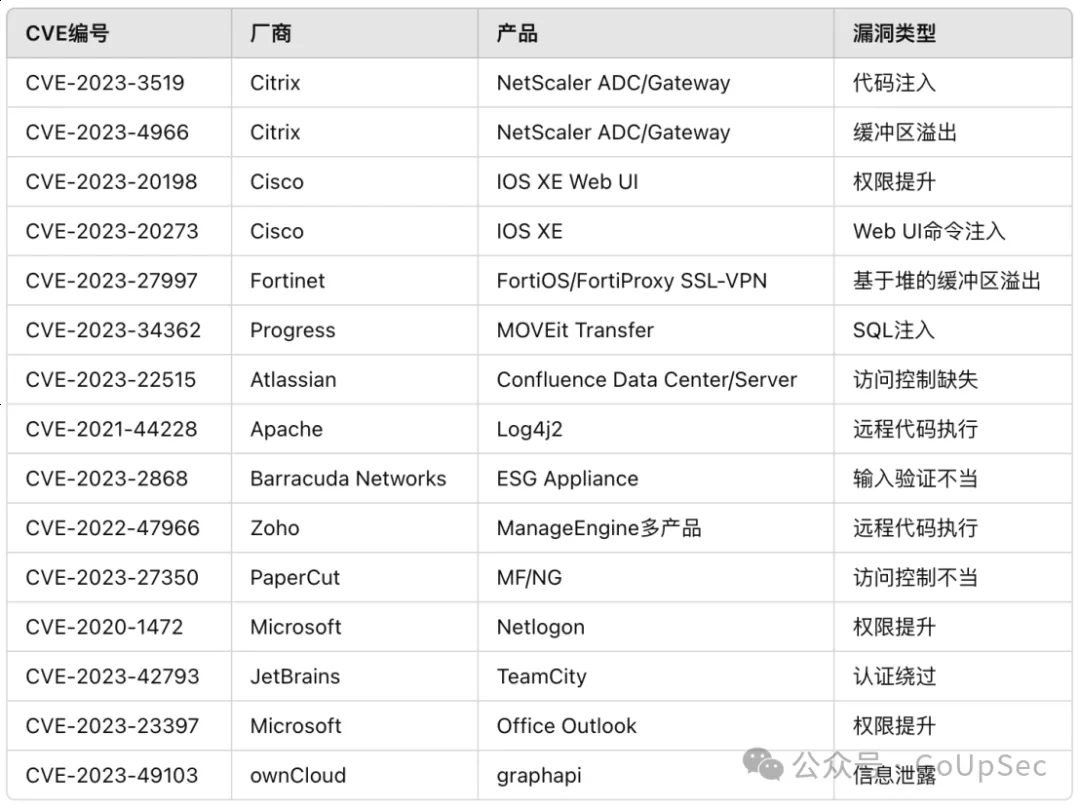Select the CVE-2020-1472 cell
Screen dimensions: 1080x808
click(x=104, y=627)
